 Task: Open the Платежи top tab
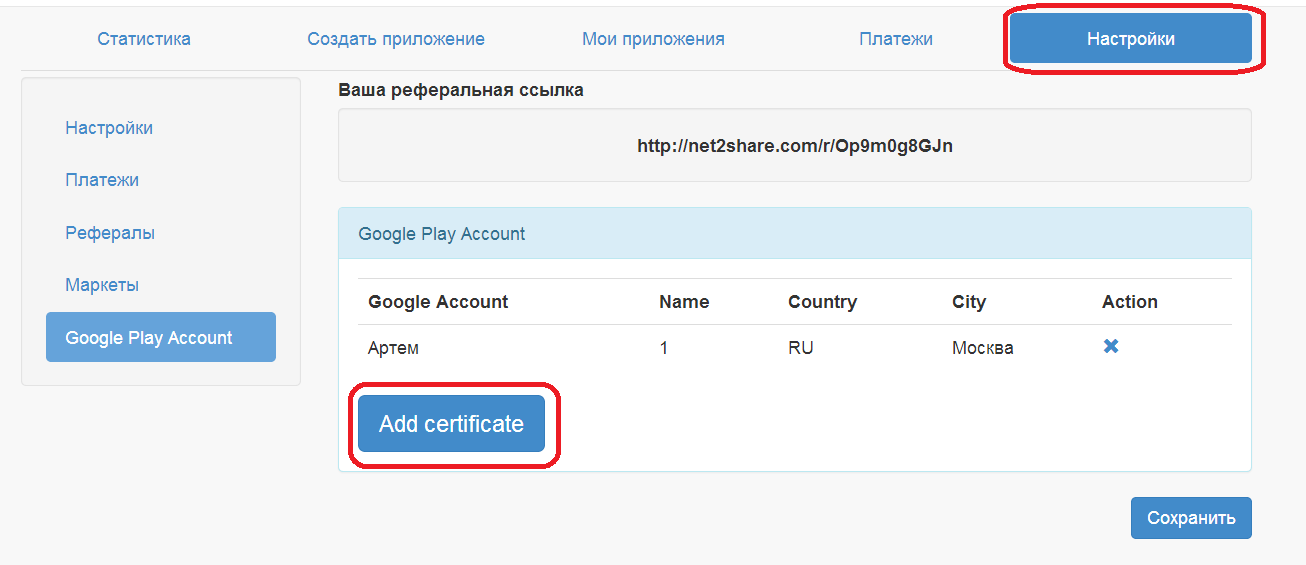click(896, 39)
